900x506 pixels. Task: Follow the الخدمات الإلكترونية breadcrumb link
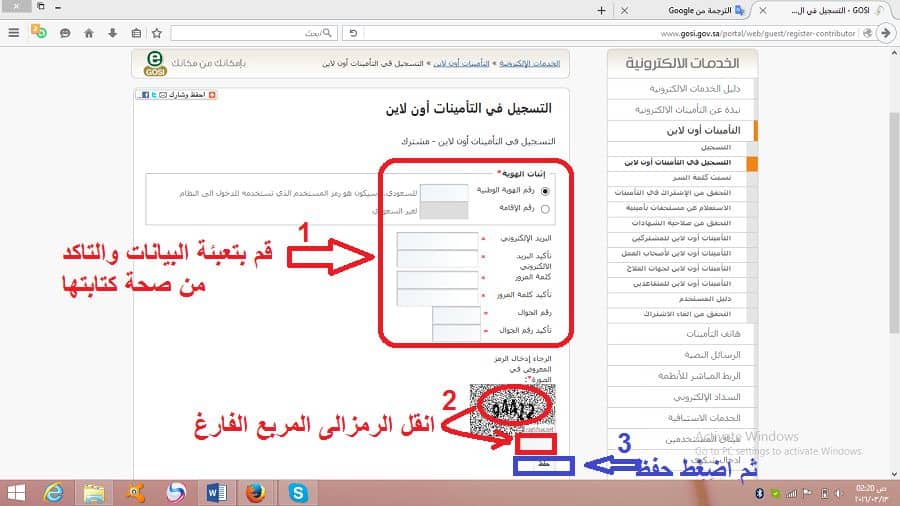(530, 63)
